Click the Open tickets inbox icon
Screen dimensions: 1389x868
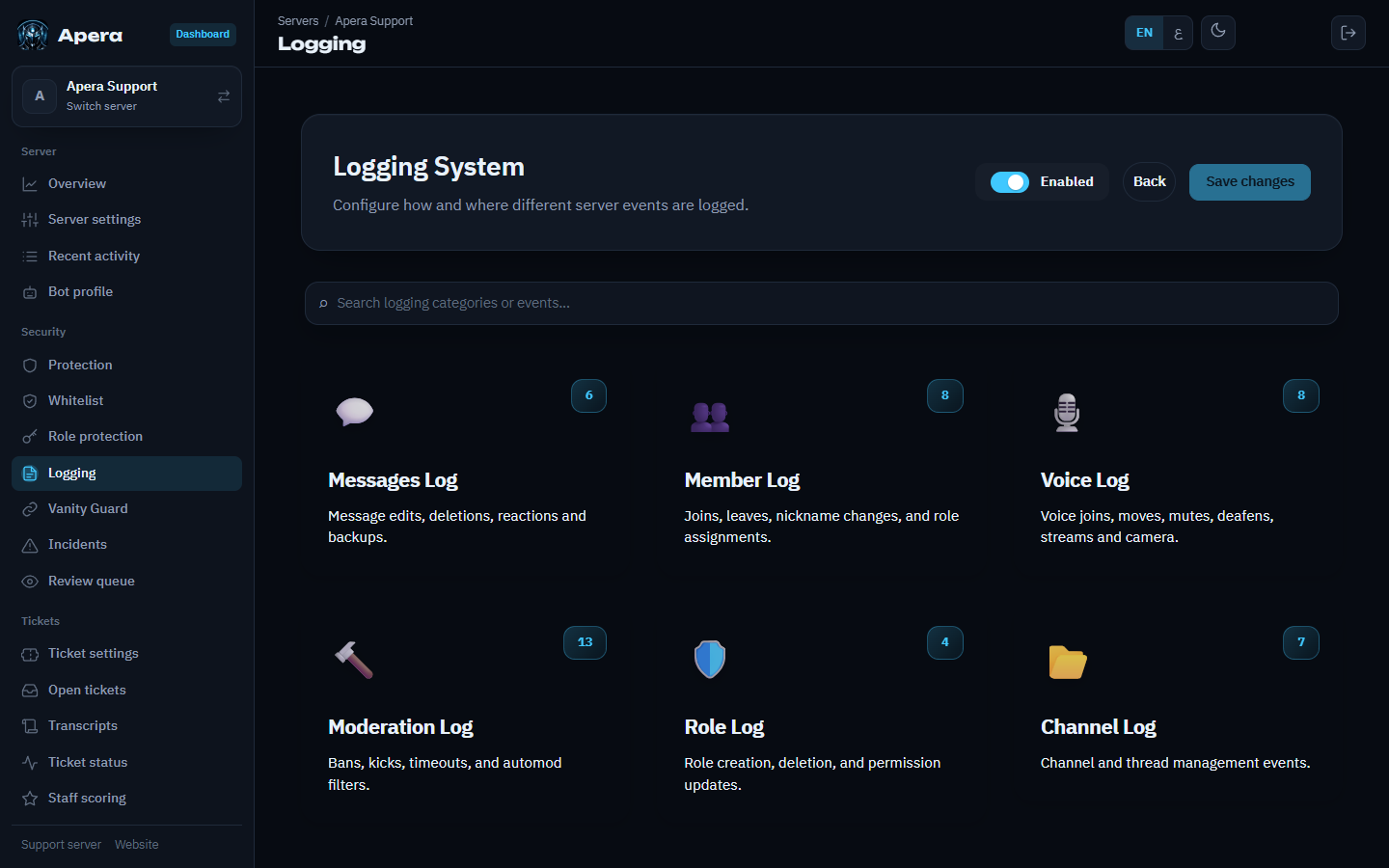point(30,691)
